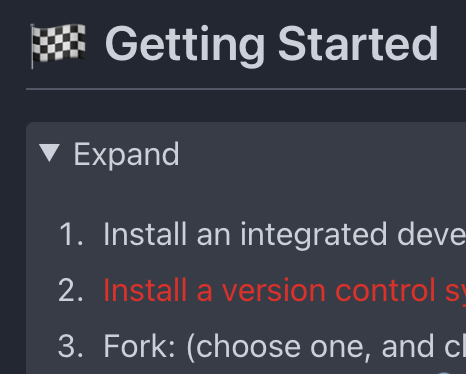Viewport: 466px width, 374px height.
Task: Click the word control in red link
Action: point(385,290)
